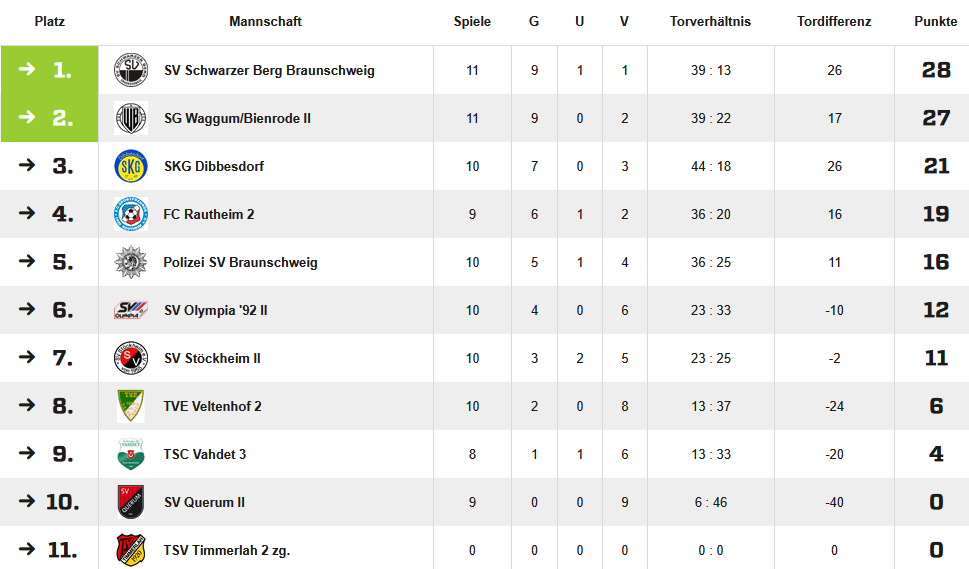969x569 pixels.
Task: Click the Polizei SV Braunschweig star emblem
Action: [x=130, y=262]
